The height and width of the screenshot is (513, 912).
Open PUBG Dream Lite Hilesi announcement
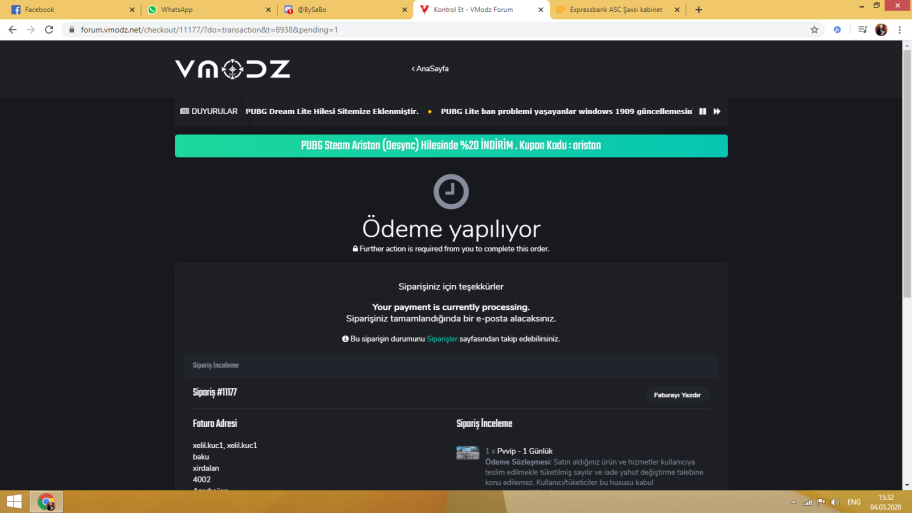(x=332, y=111)
